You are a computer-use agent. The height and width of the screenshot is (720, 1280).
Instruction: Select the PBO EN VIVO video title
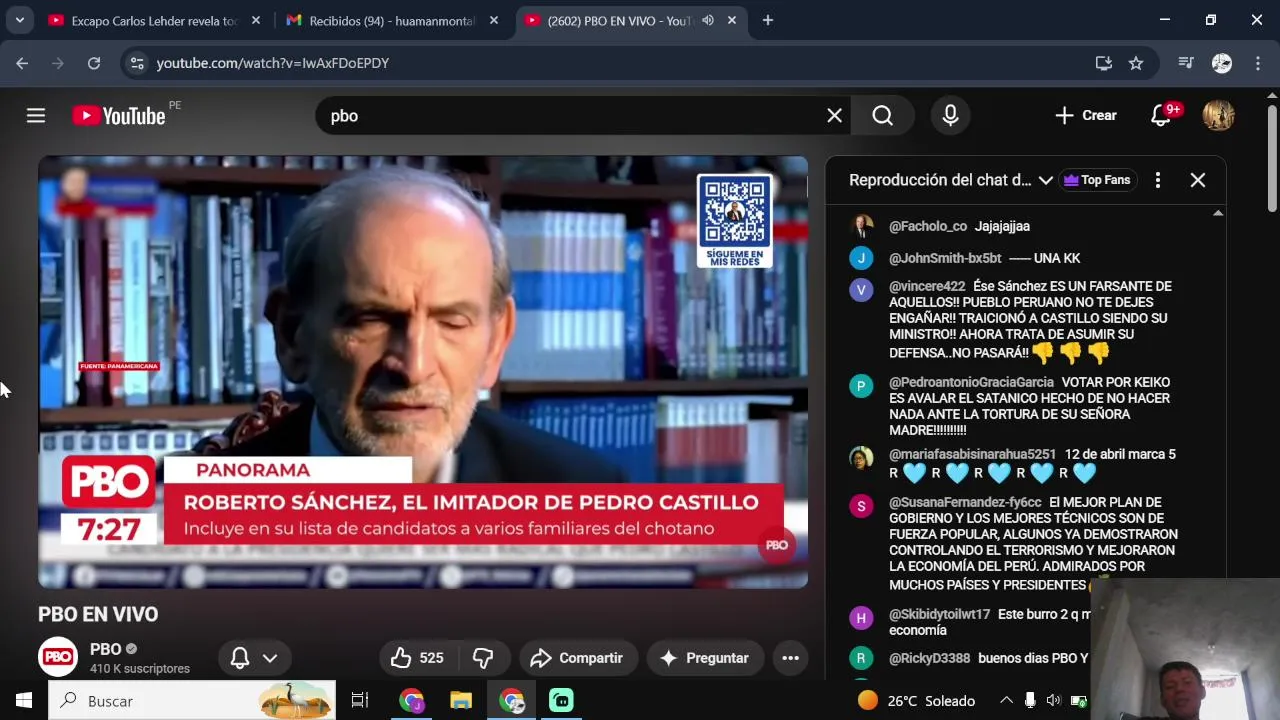(98, 614)
